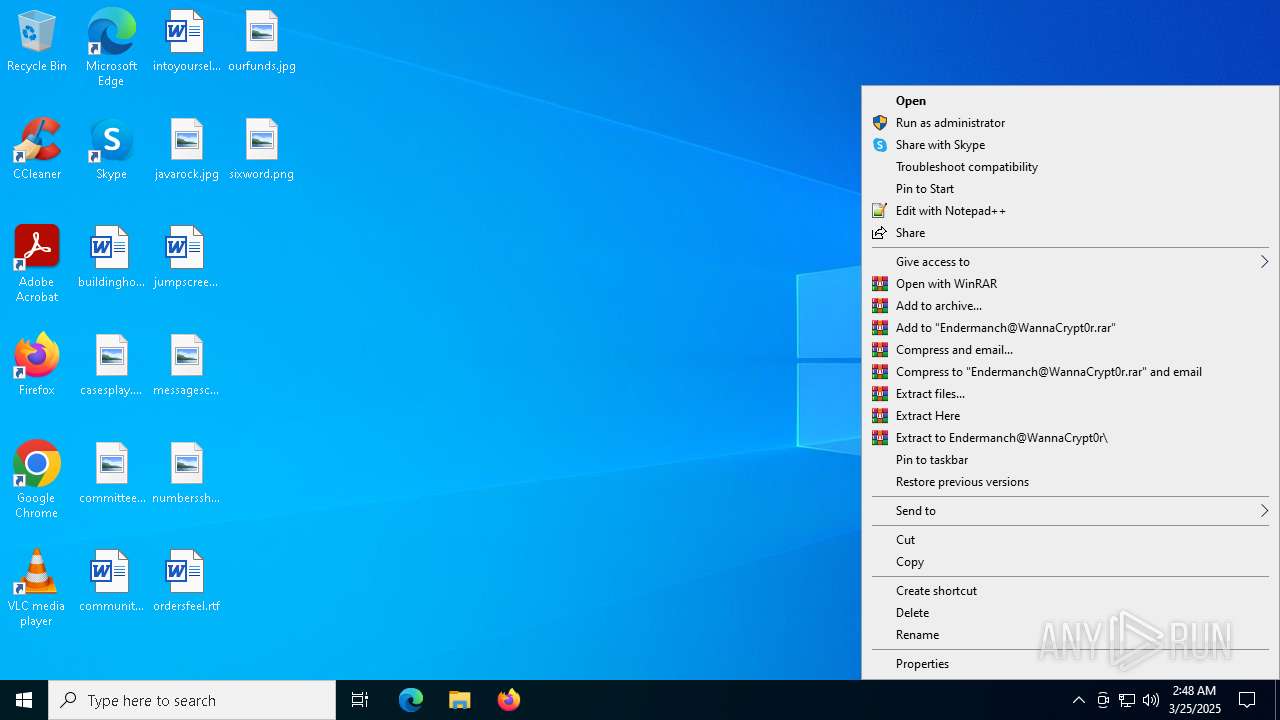This screenshot has height=720, width=1280.
Task: Click the Share context menu entry
Action: point(1070,233)
